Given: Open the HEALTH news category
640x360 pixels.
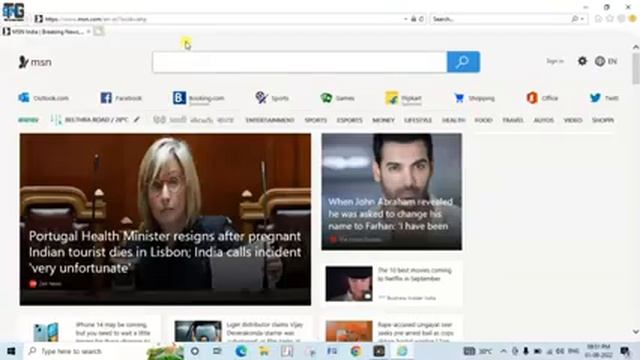Looking at the screenshot, I should (x=453, y=120).
